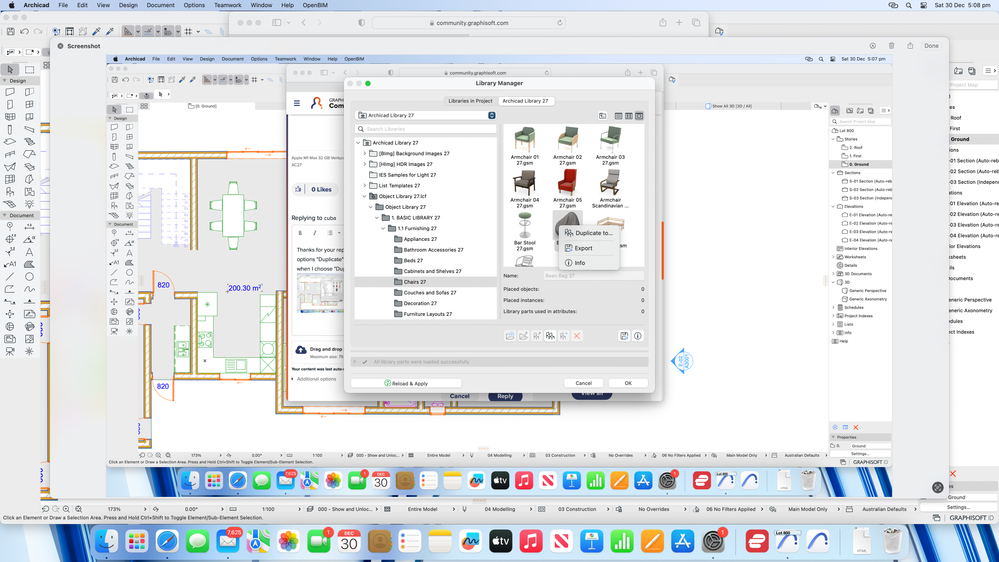Viewport: 999px width, 562px height.
Task: Collapse the Design section of the leftmost toolbox
Action: [4, 81]
